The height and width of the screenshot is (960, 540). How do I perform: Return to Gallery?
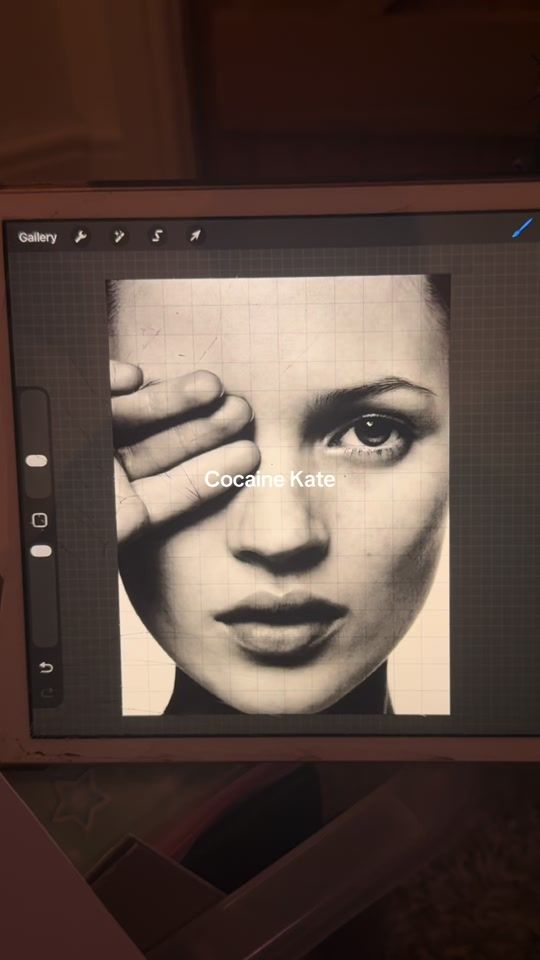coord(37,237)
